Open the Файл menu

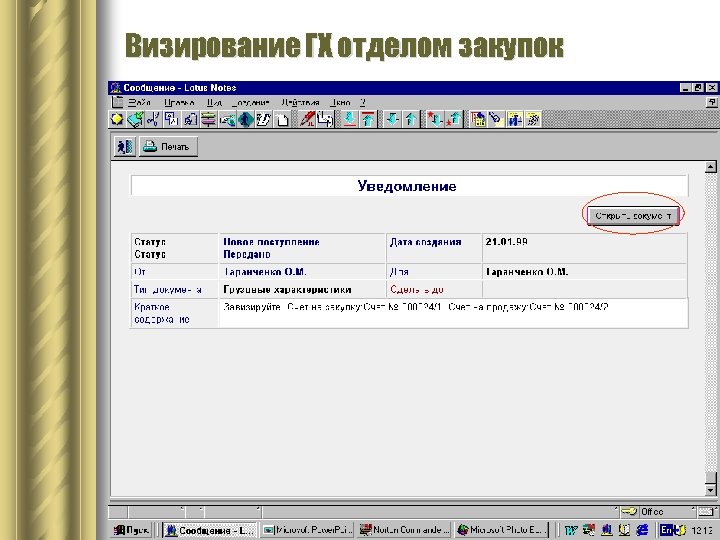139,102
